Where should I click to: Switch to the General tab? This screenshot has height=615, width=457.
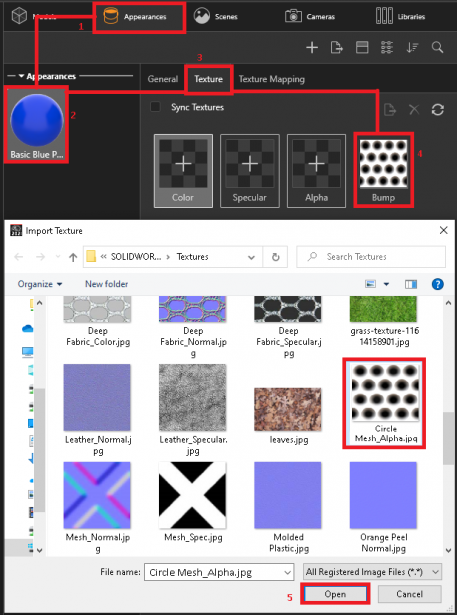click(162, 79)
